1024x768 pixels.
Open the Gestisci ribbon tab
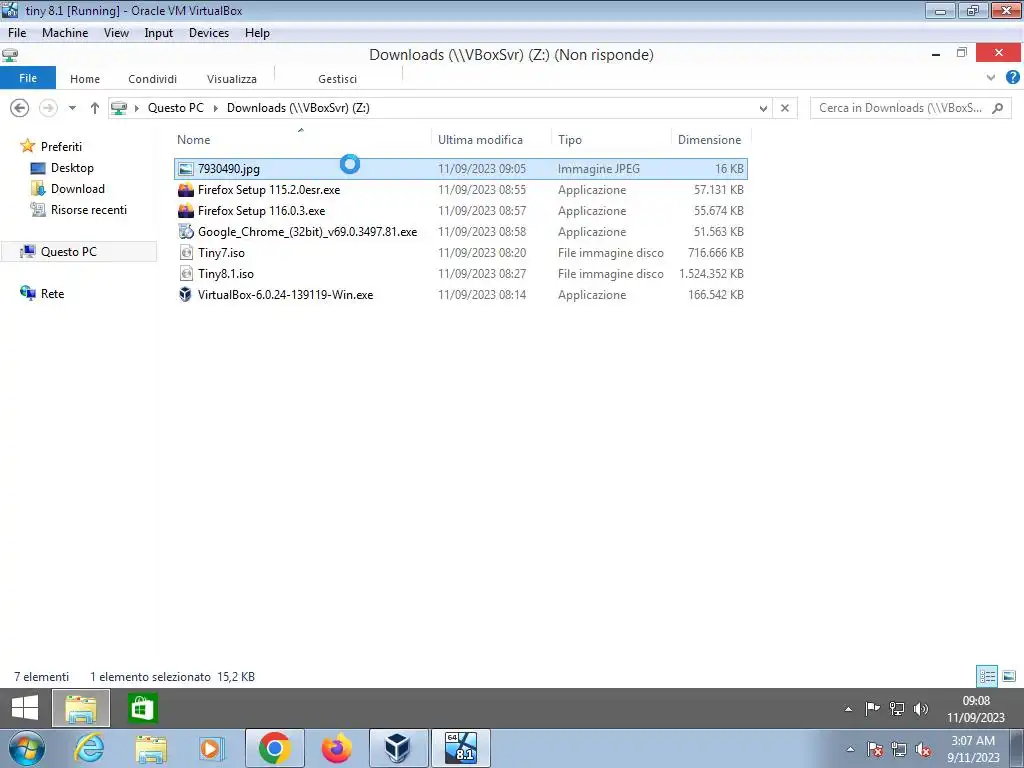tap(338, 79)
